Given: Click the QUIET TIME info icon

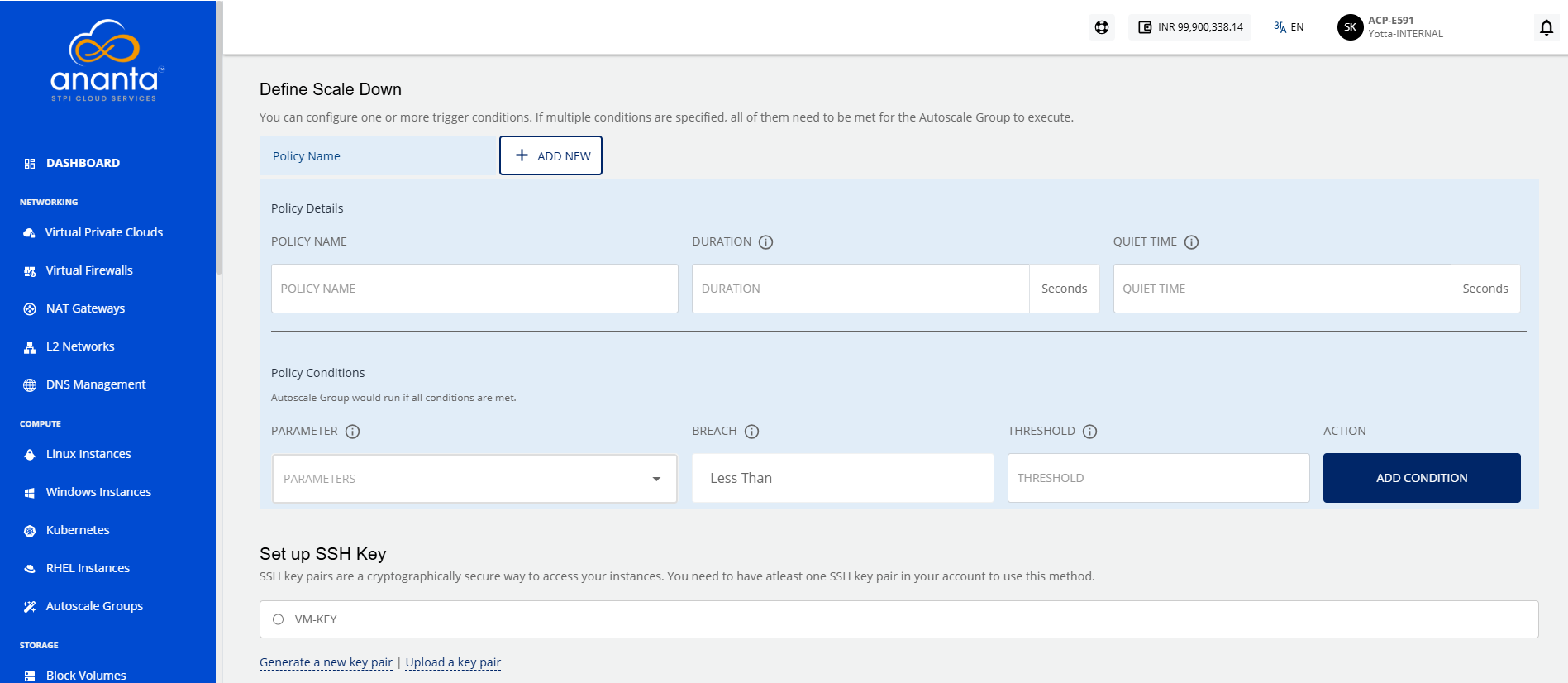Looking at the screenshot, I should [x=1191, y=242].
